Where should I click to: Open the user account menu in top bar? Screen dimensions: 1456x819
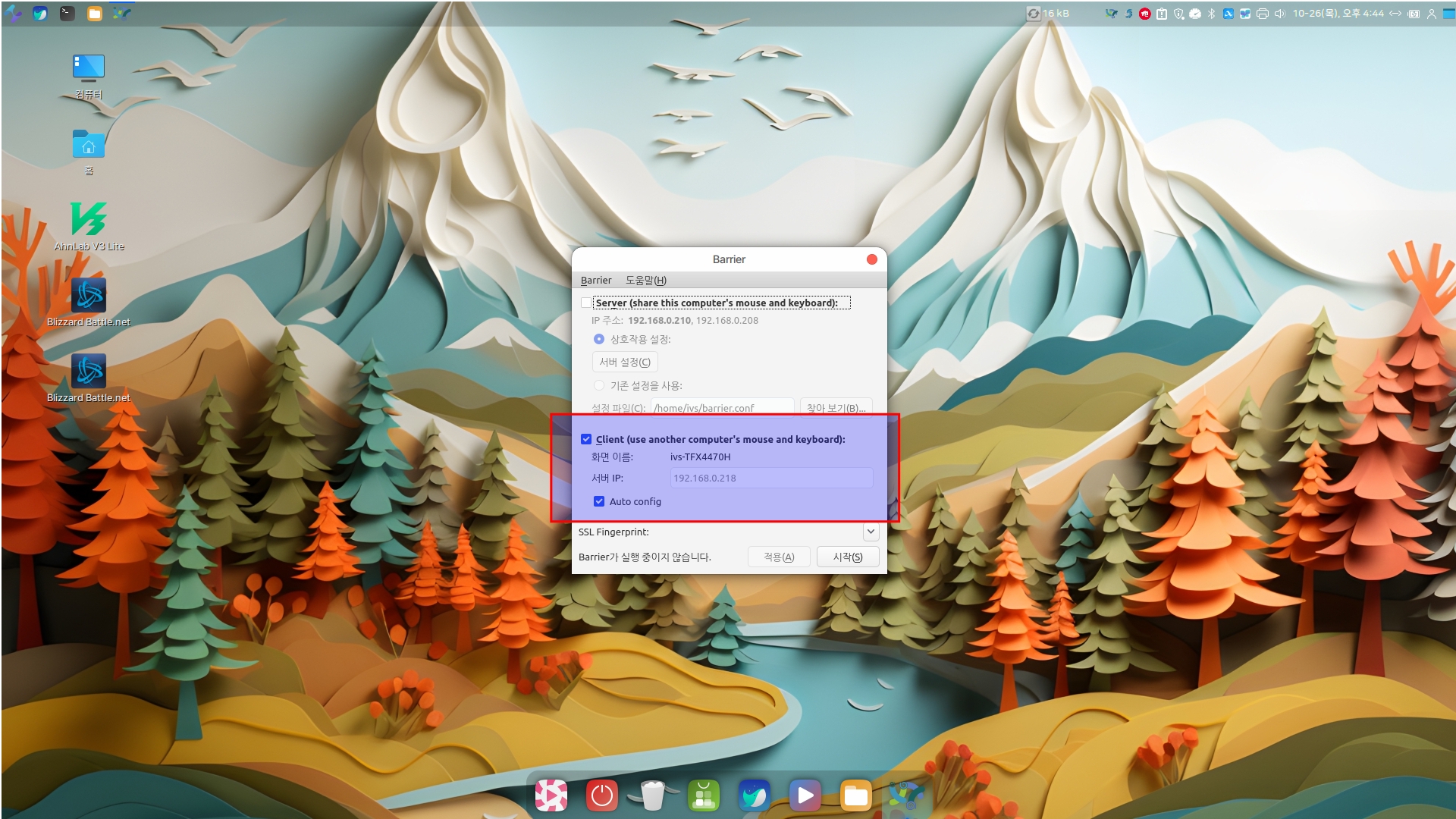click(1431, 14)
